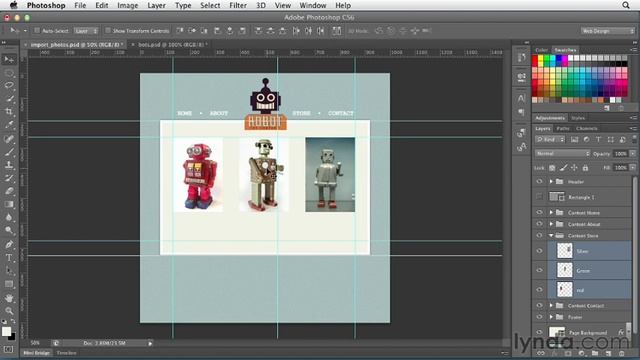Select the Path Selection tool
The height and width of the screenshot is (360, 640).
pos(9,271)
